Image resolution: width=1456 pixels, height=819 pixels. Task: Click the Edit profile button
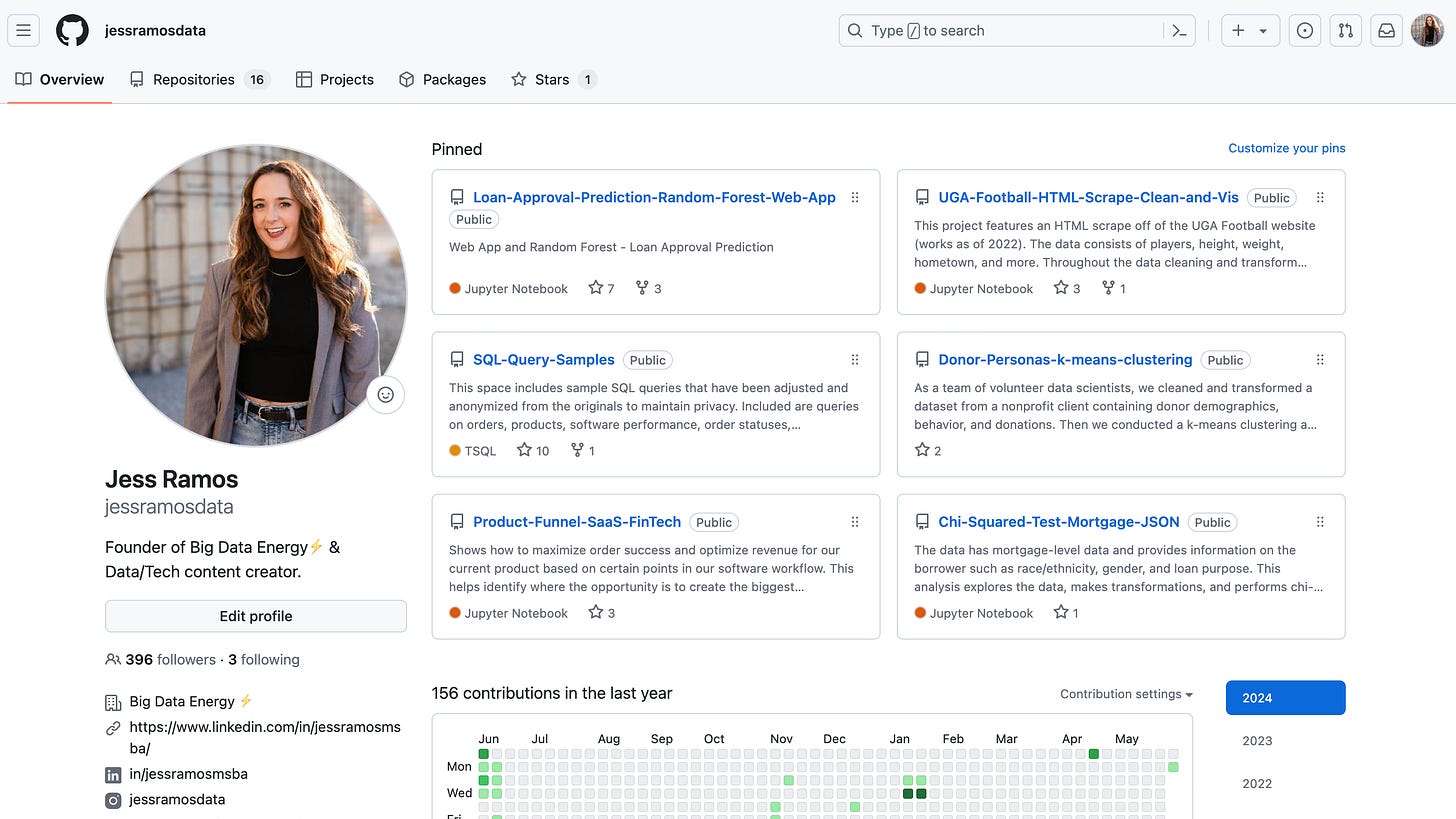click(x=255, y=616)
